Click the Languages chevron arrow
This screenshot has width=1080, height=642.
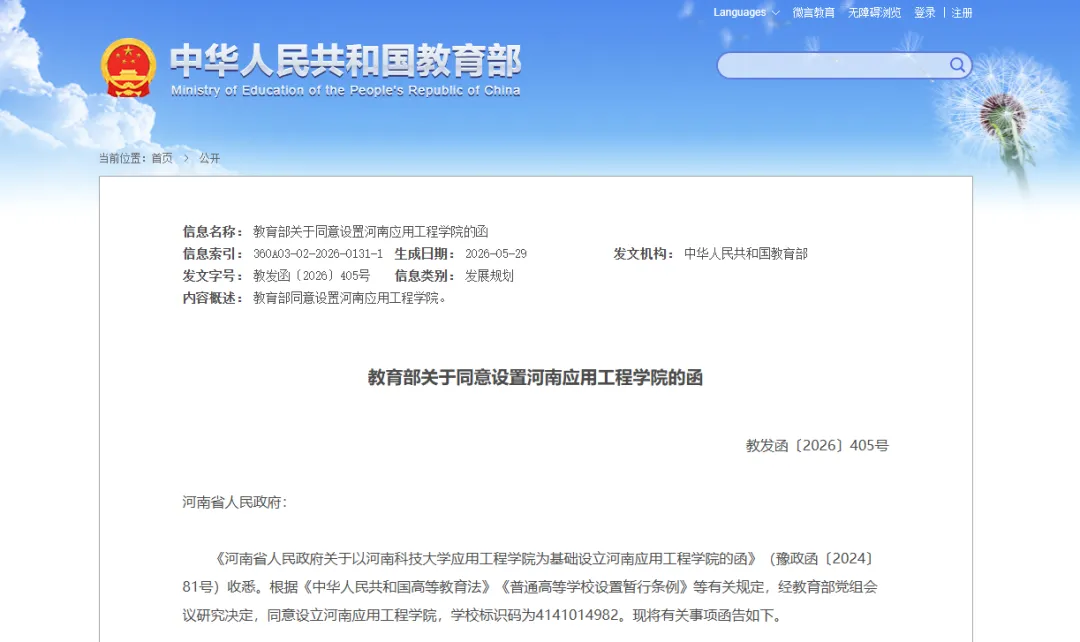point(776,12)
